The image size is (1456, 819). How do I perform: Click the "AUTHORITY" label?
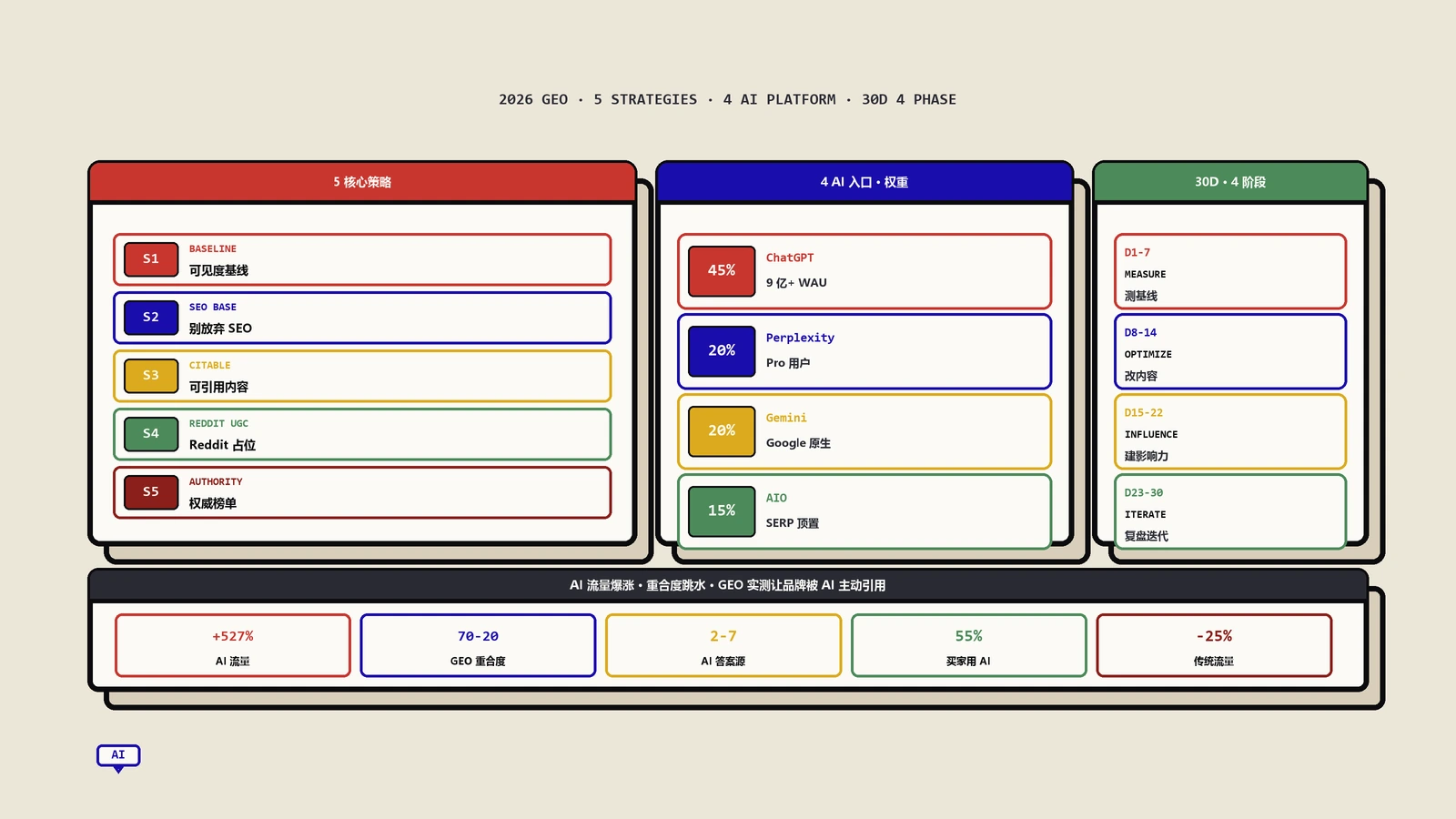tap(216, 482)
